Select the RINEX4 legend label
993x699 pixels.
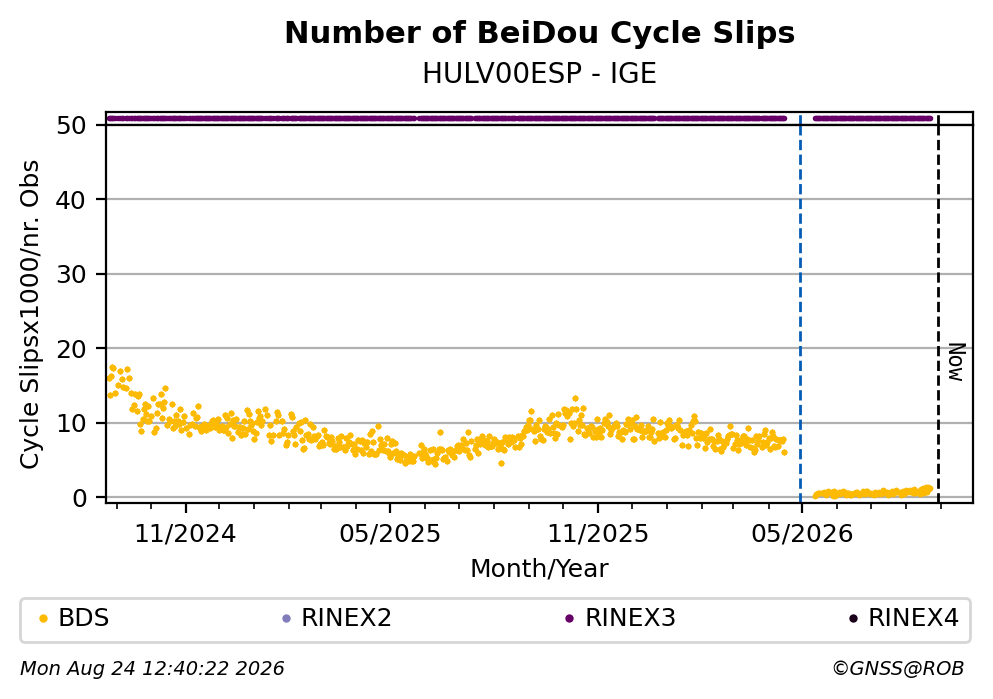(913, 618)
